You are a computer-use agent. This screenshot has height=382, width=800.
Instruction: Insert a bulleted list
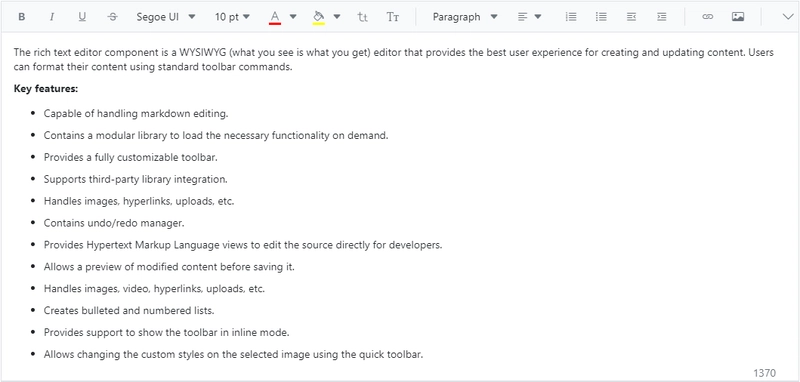[601, 17]
